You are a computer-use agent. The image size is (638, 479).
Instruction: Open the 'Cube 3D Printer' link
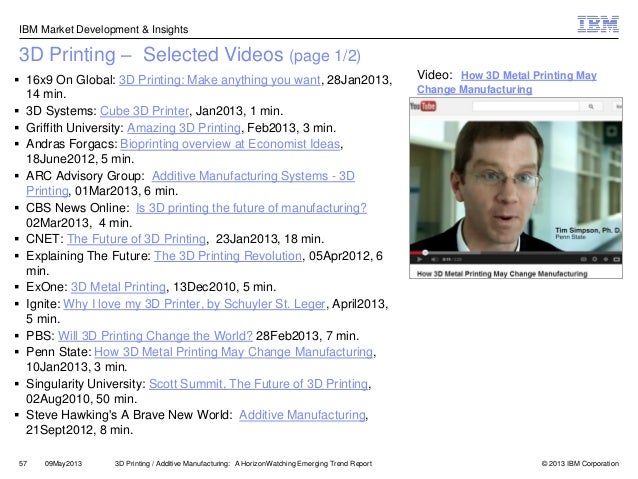coord(144,111)
